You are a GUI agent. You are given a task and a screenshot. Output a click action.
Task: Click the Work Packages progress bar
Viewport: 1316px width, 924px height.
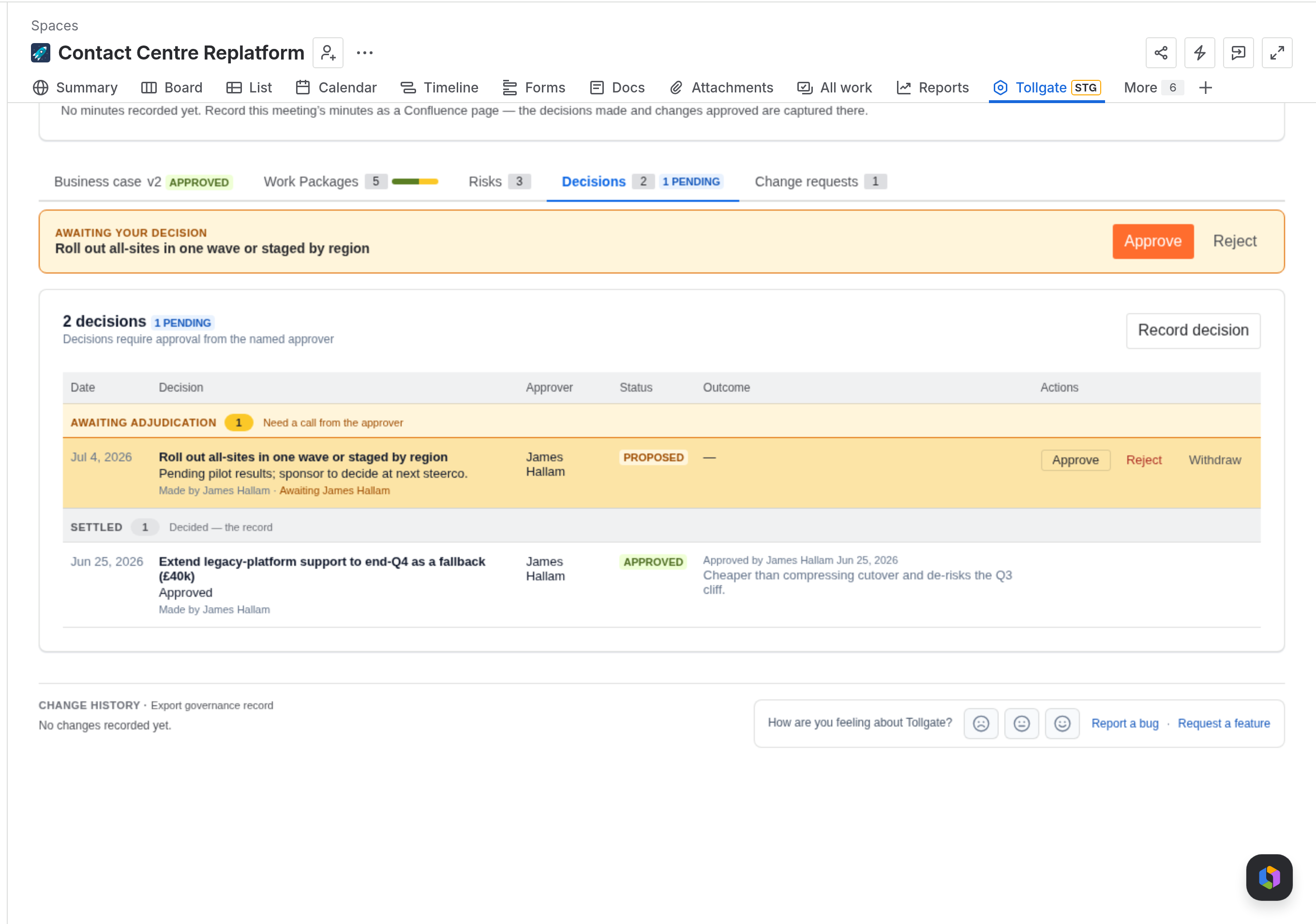415,182
